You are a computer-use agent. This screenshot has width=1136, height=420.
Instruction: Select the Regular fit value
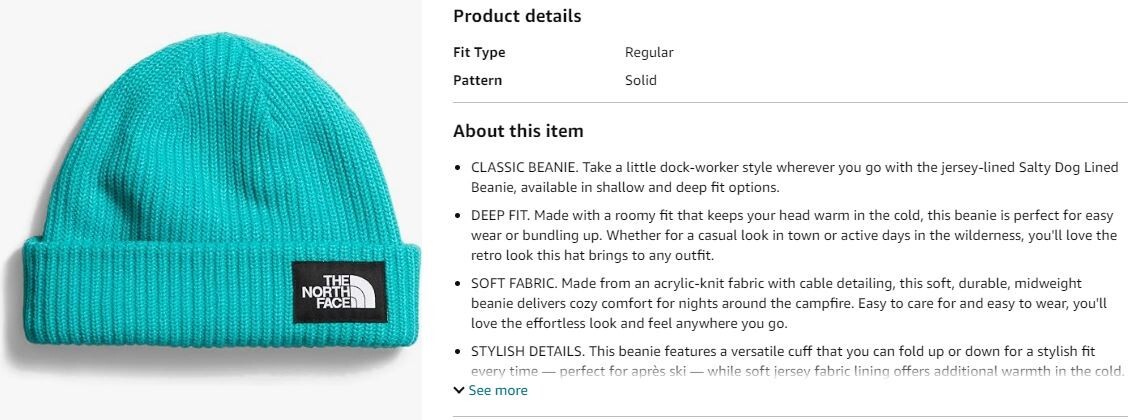point(649,53)
